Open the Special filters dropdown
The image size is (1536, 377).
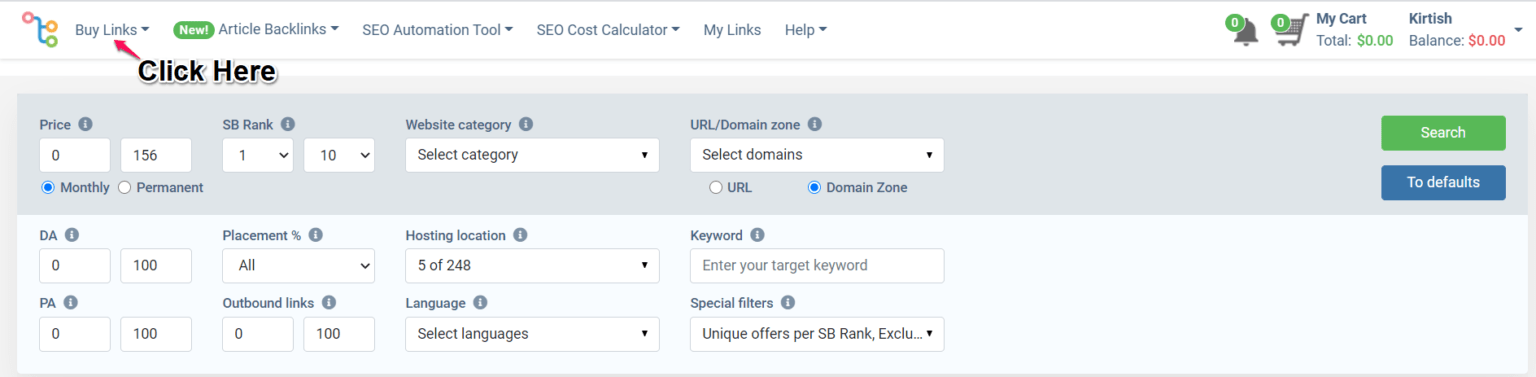pyautogui.click(x=817, y=334)
